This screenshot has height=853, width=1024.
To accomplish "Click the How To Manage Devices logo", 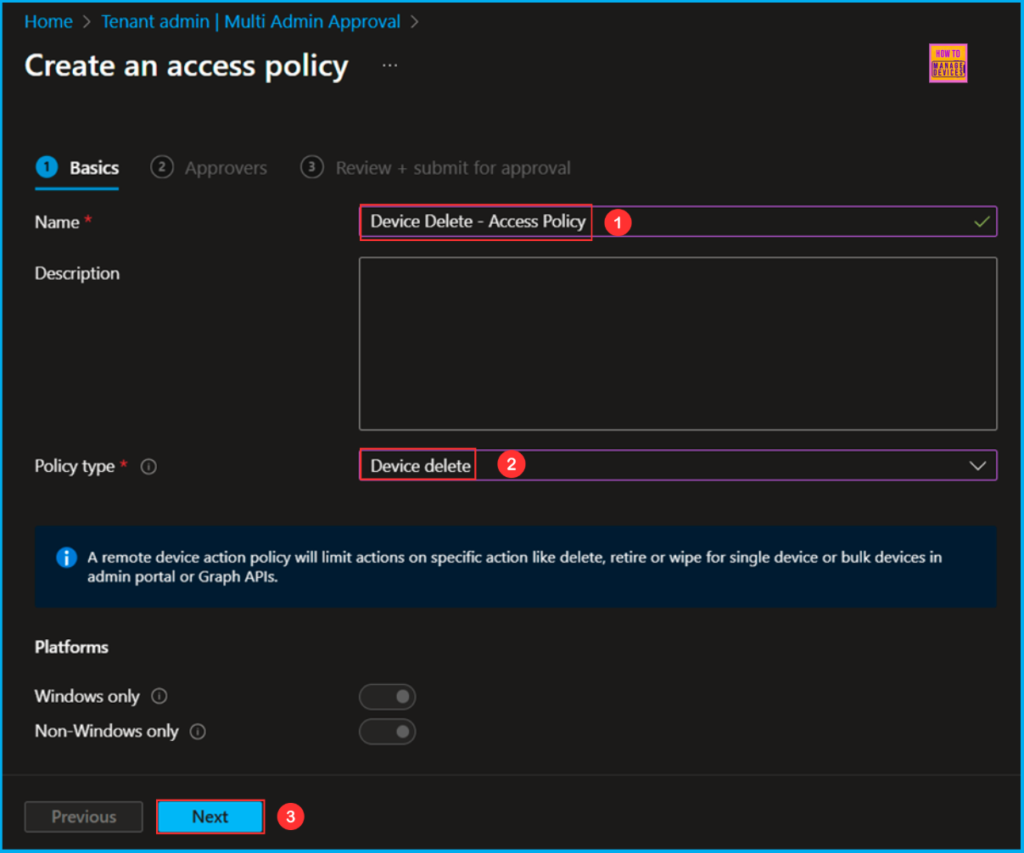I will (x=947, y=62).
